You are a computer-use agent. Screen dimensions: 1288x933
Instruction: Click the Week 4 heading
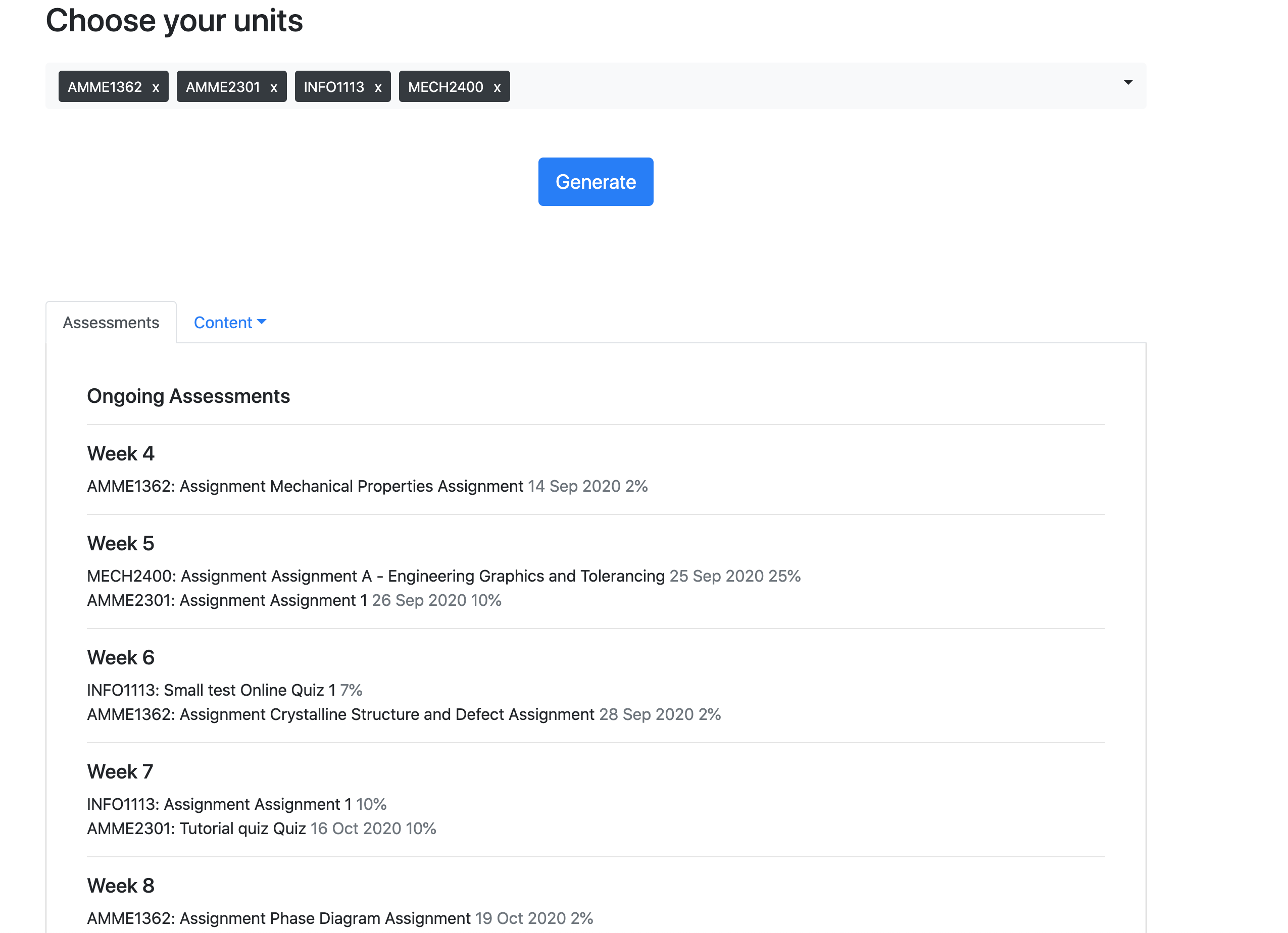pyautogui.click(x=120, y=453)
